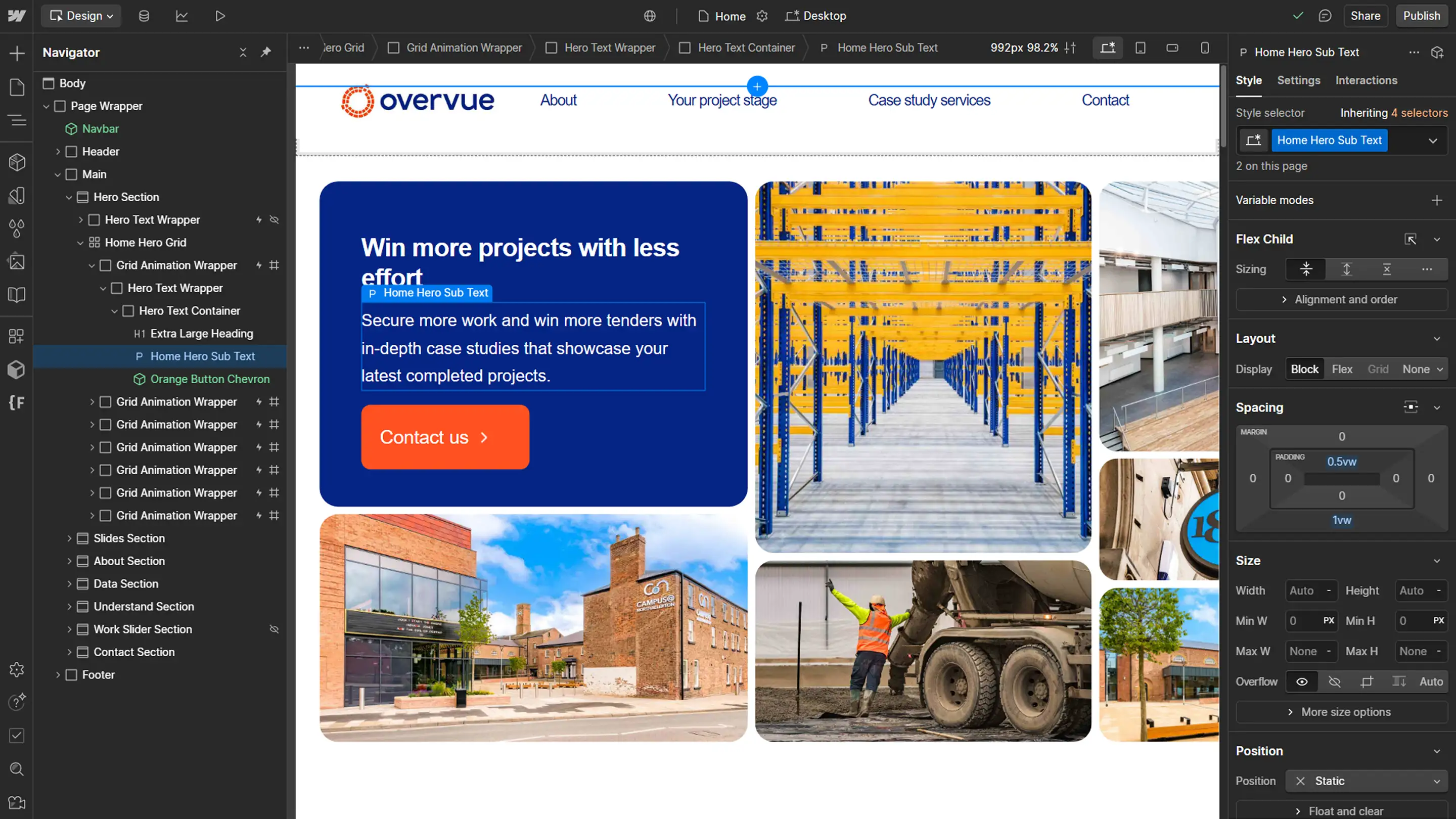
Task: Open the CMS database icon in top bar
Action: [144, 16]
